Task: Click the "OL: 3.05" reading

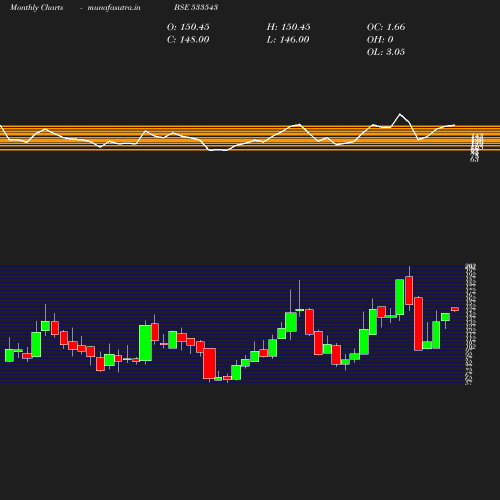Action: pyautogui.click(x=386, y=52)
